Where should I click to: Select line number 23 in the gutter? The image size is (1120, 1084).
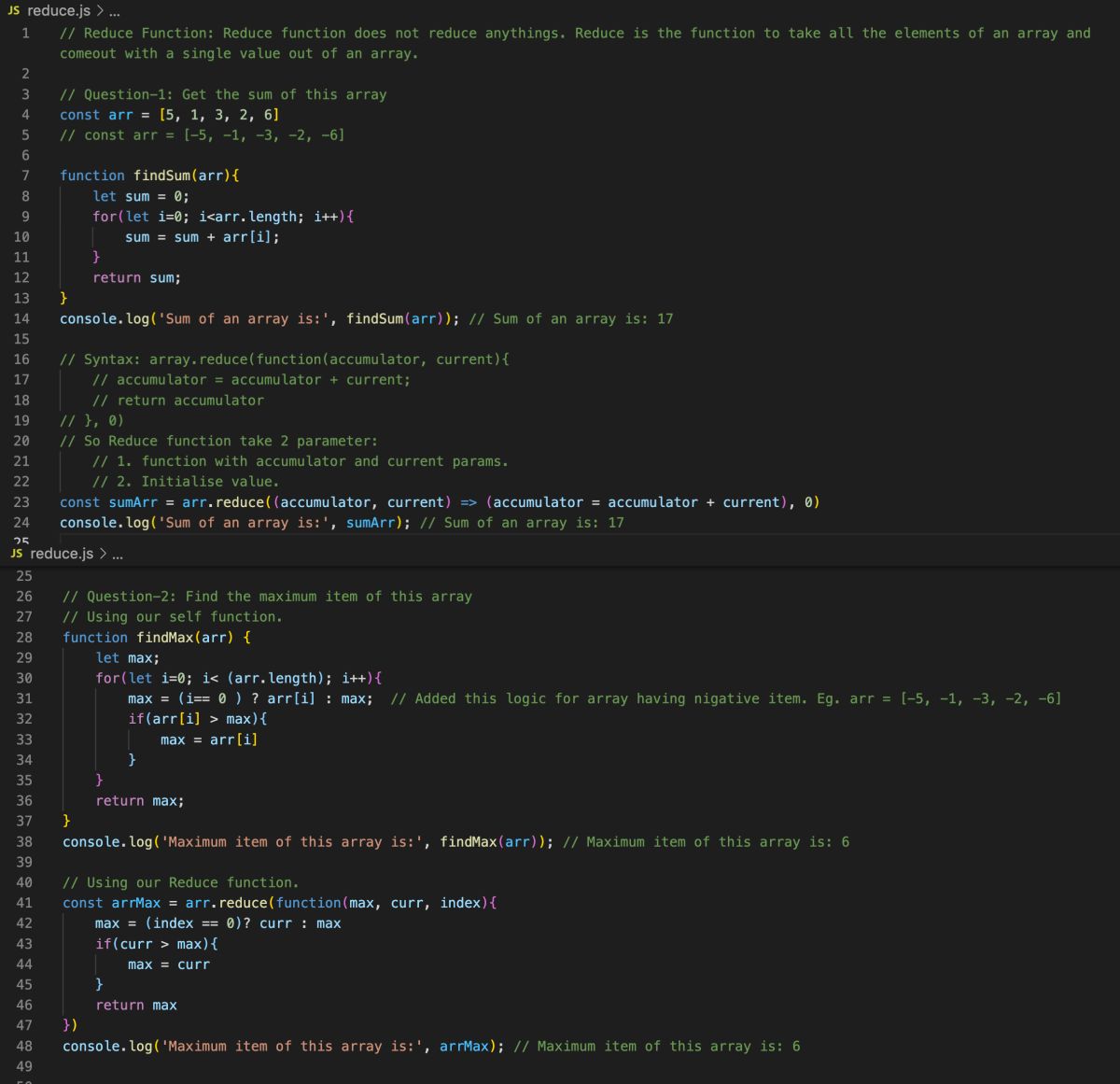coord(21,502)
